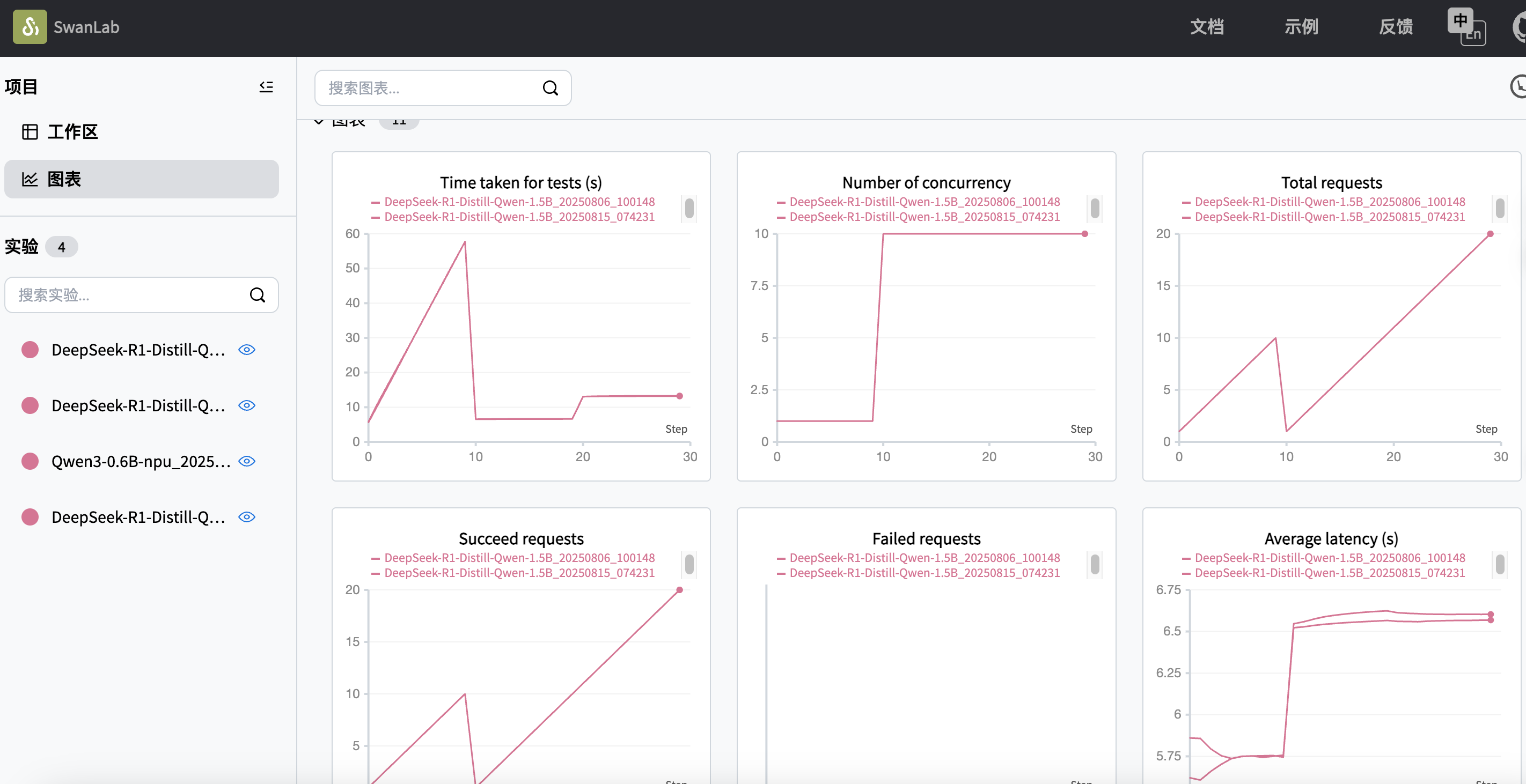Open the 文档 docs menu item
Screen dimensions: 1526x784
[x=1207, y=27]
